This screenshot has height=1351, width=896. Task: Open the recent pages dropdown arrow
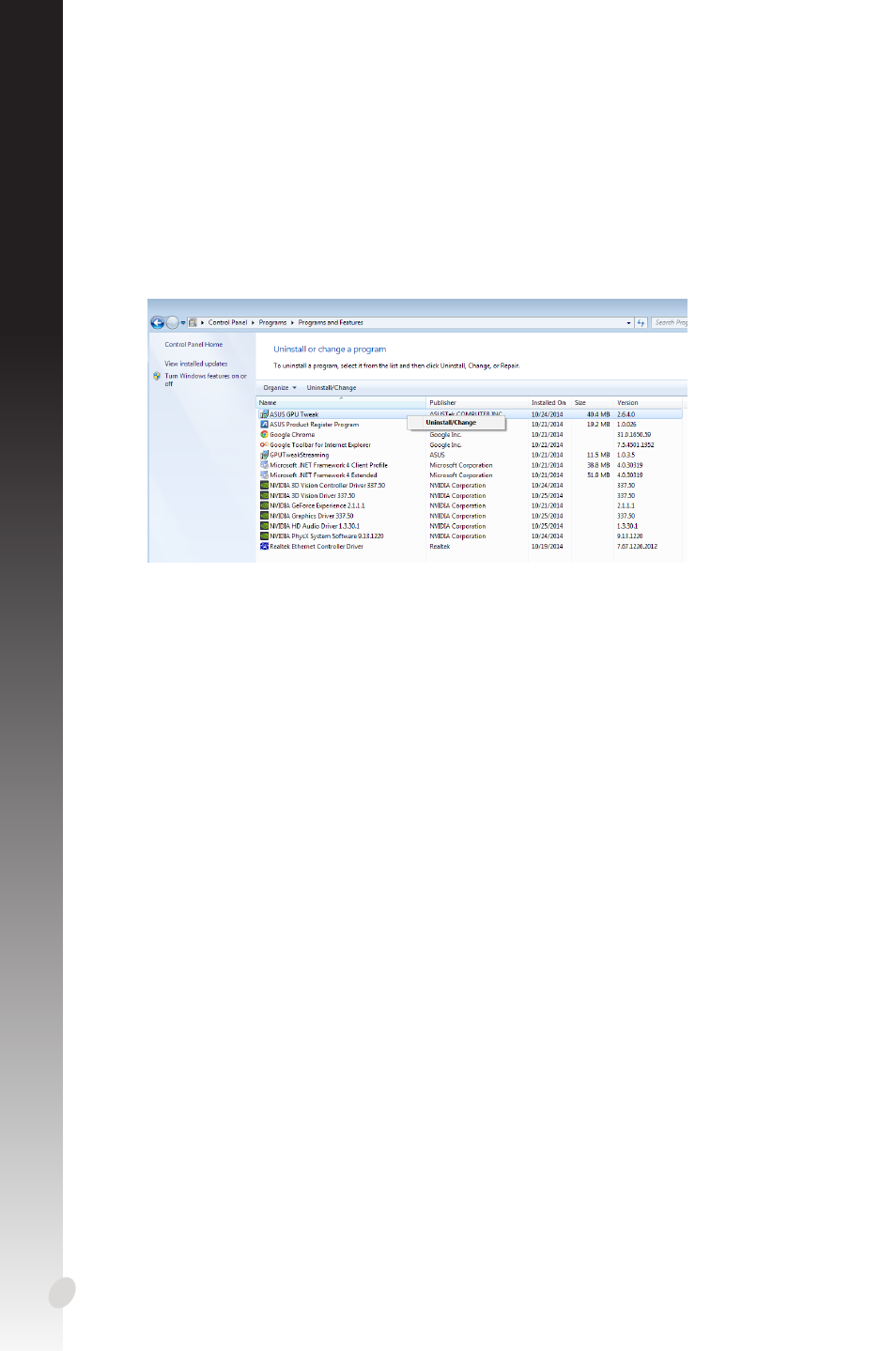point(183,322)
